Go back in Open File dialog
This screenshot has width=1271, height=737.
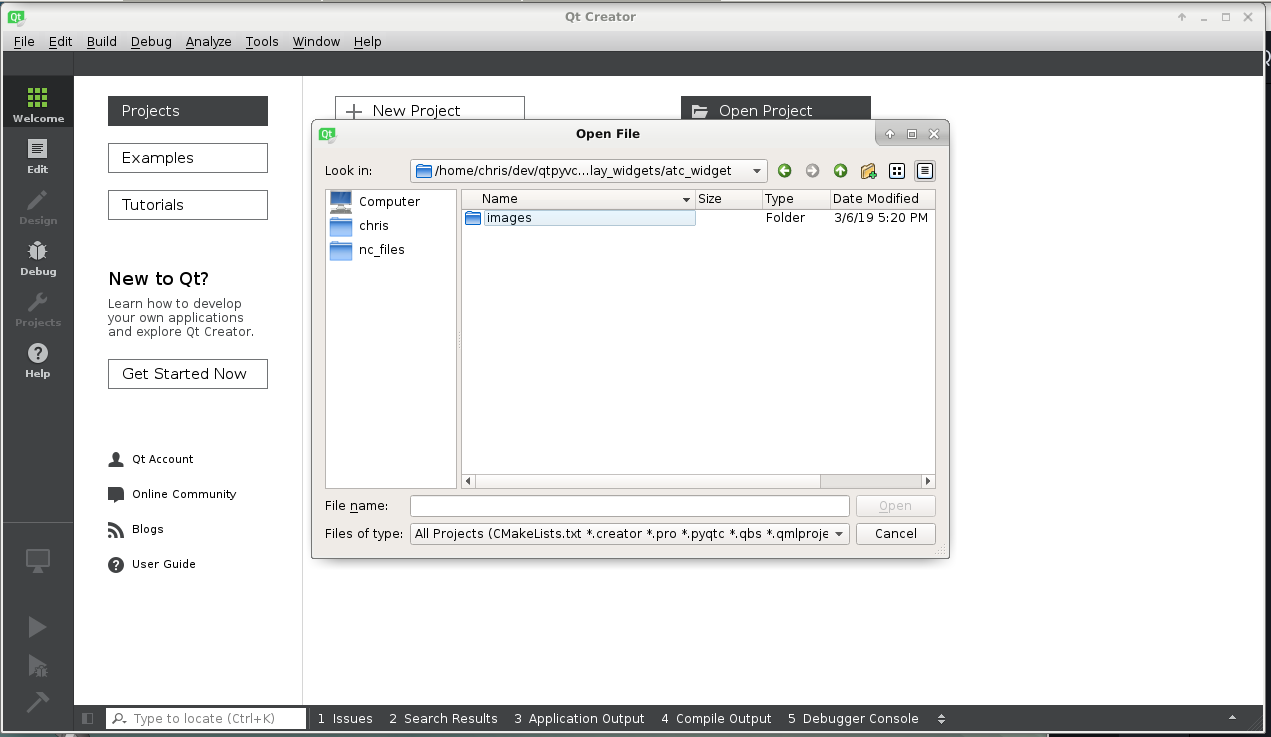pos(784,171)
